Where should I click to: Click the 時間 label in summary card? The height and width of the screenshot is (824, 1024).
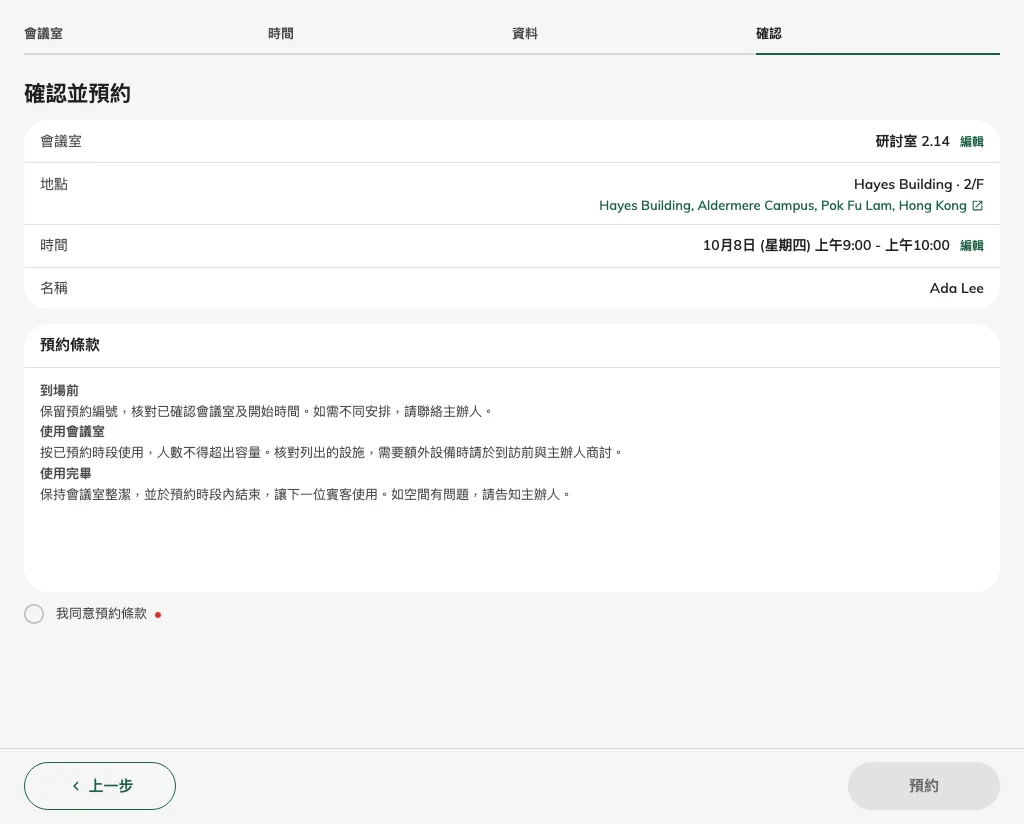[x=54, y=246]
